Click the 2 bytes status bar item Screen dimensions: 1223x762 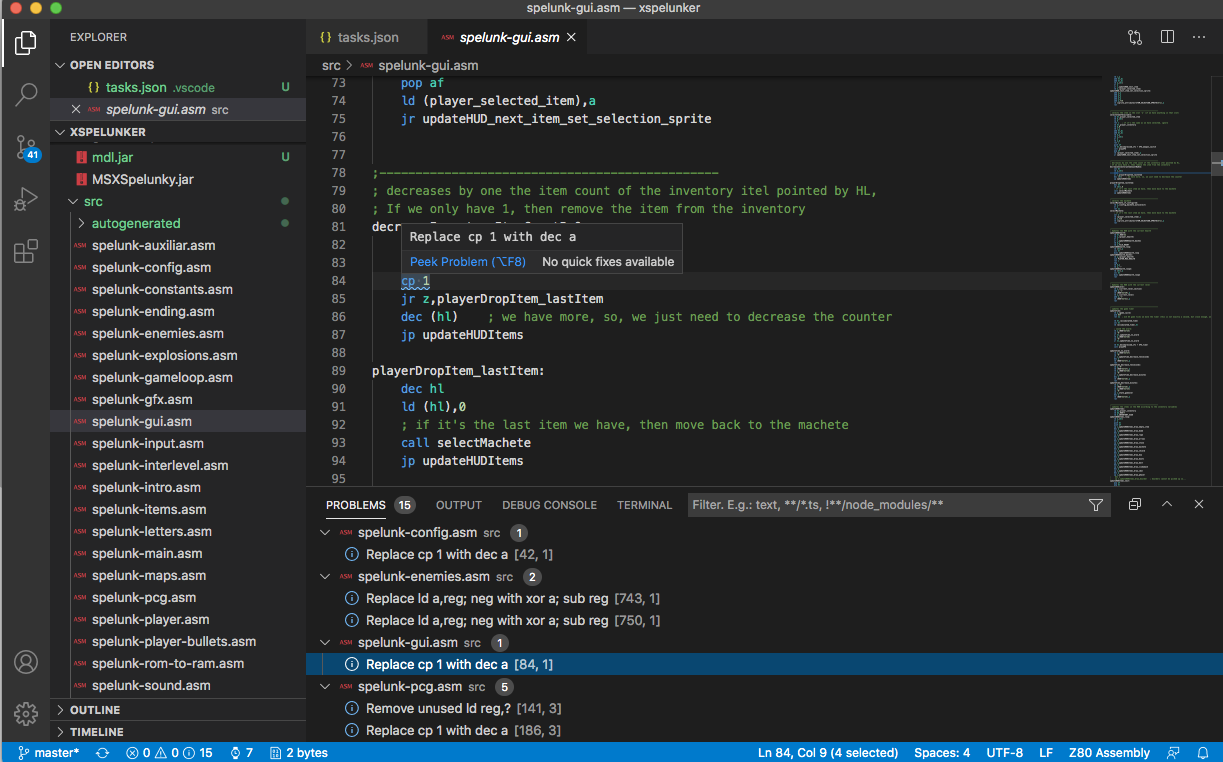click(298, 752)
